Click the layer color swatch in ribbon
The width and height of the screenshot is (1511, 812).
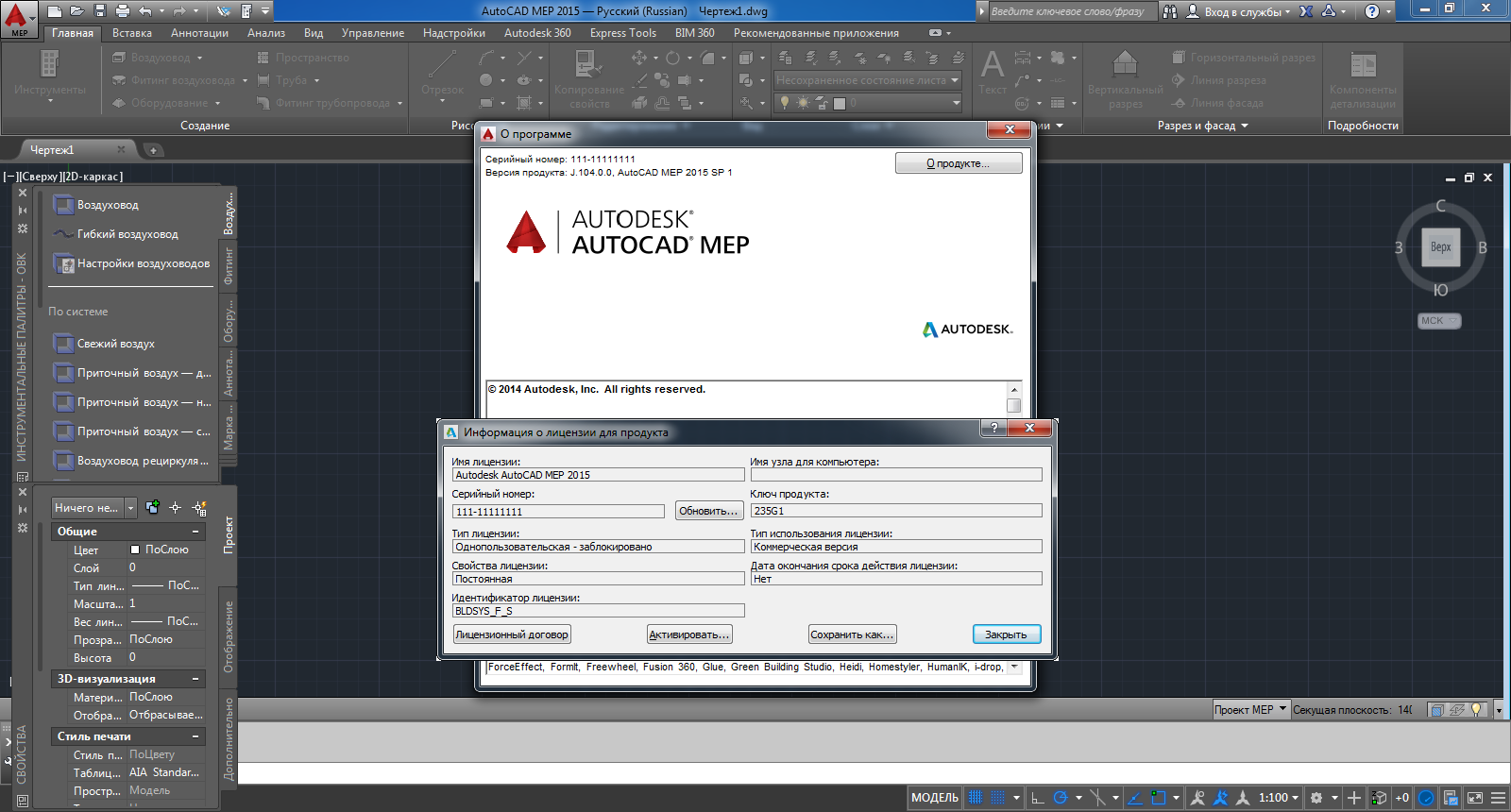pyautogui.click(x=839, y=103)
